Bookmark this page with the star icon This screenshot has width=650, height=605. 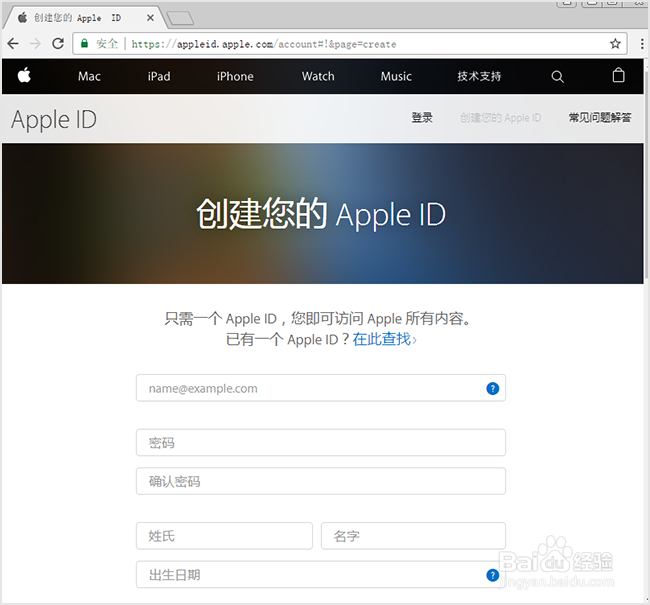[615, 44]
